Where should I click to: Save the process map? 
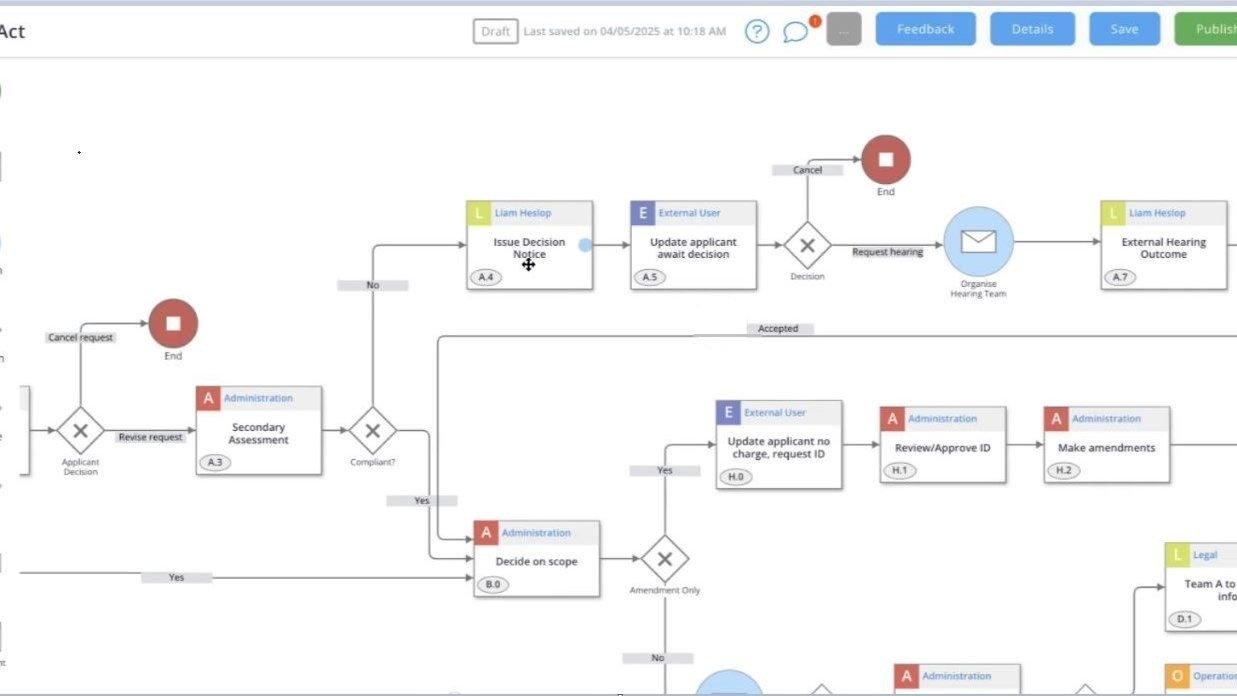pos(1124,29)
